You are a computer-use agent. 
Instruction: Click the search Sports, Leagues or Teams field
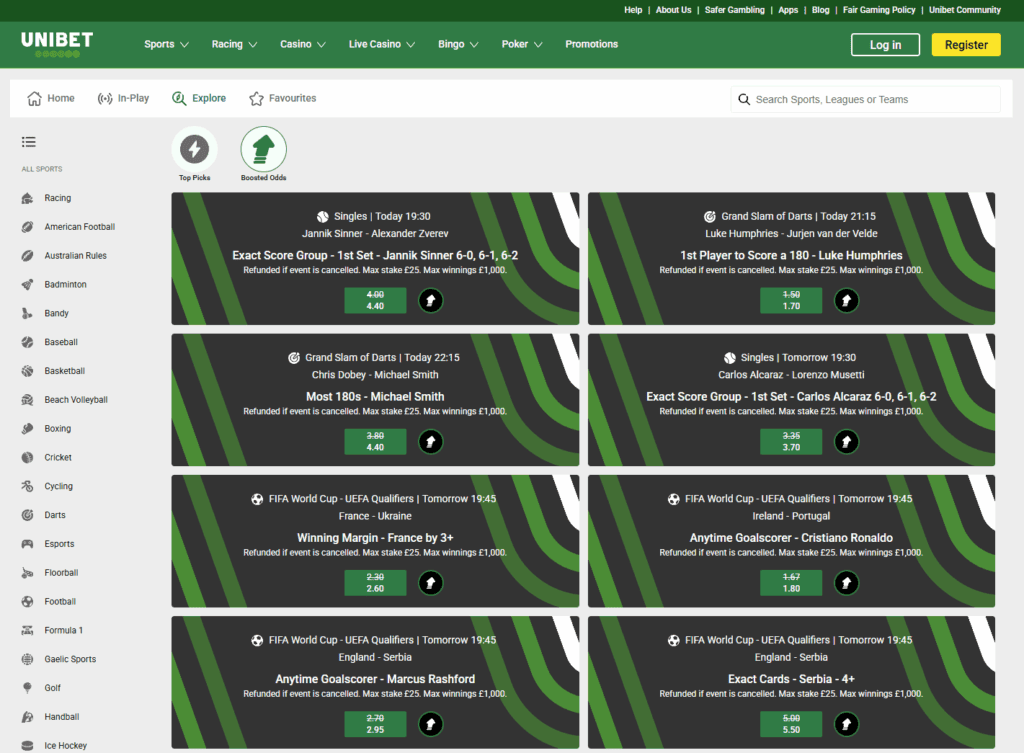click(x=865, y=99)
